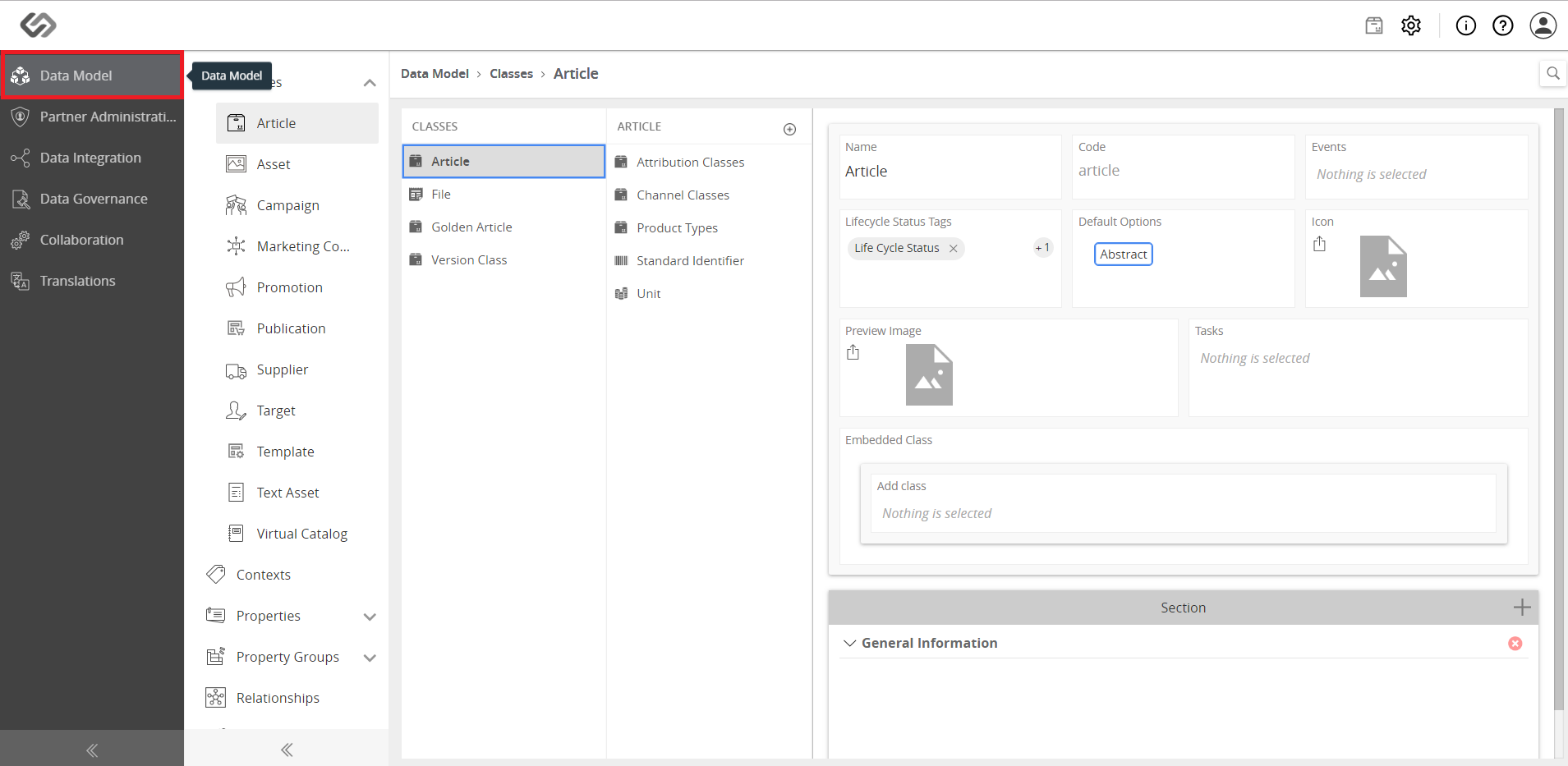
Task: Select File in the CLASSES column
Action: point(504,195)
